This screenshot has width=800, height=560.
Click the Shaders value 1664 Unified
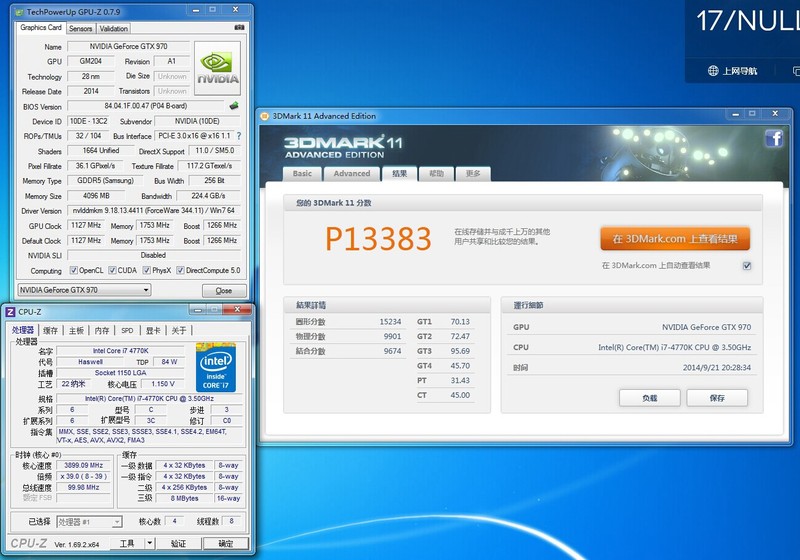point(101,150)
